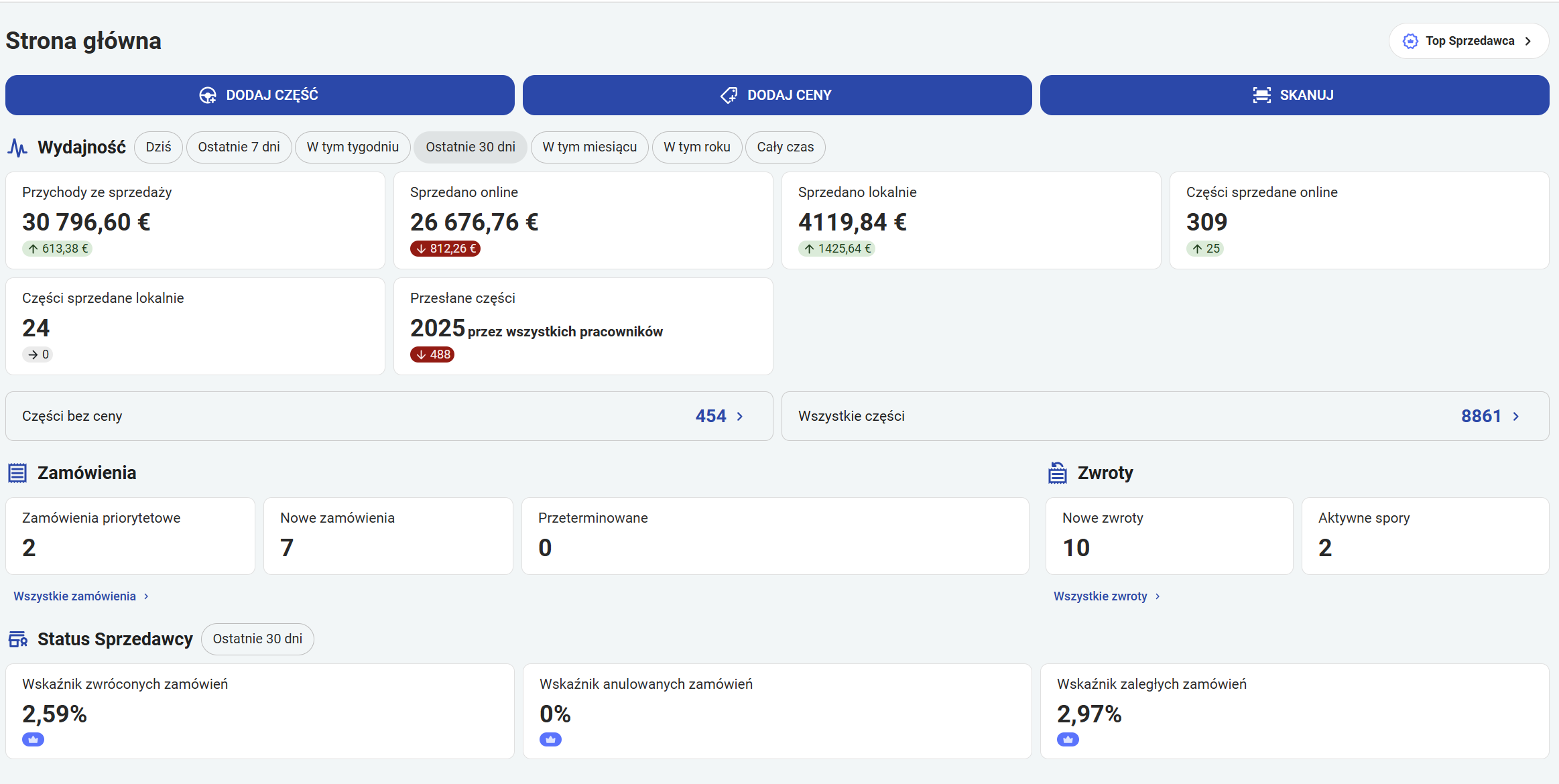Select the W tym miesiącu tab
This screenshot has width=1559, height=784.
(590, 147)
